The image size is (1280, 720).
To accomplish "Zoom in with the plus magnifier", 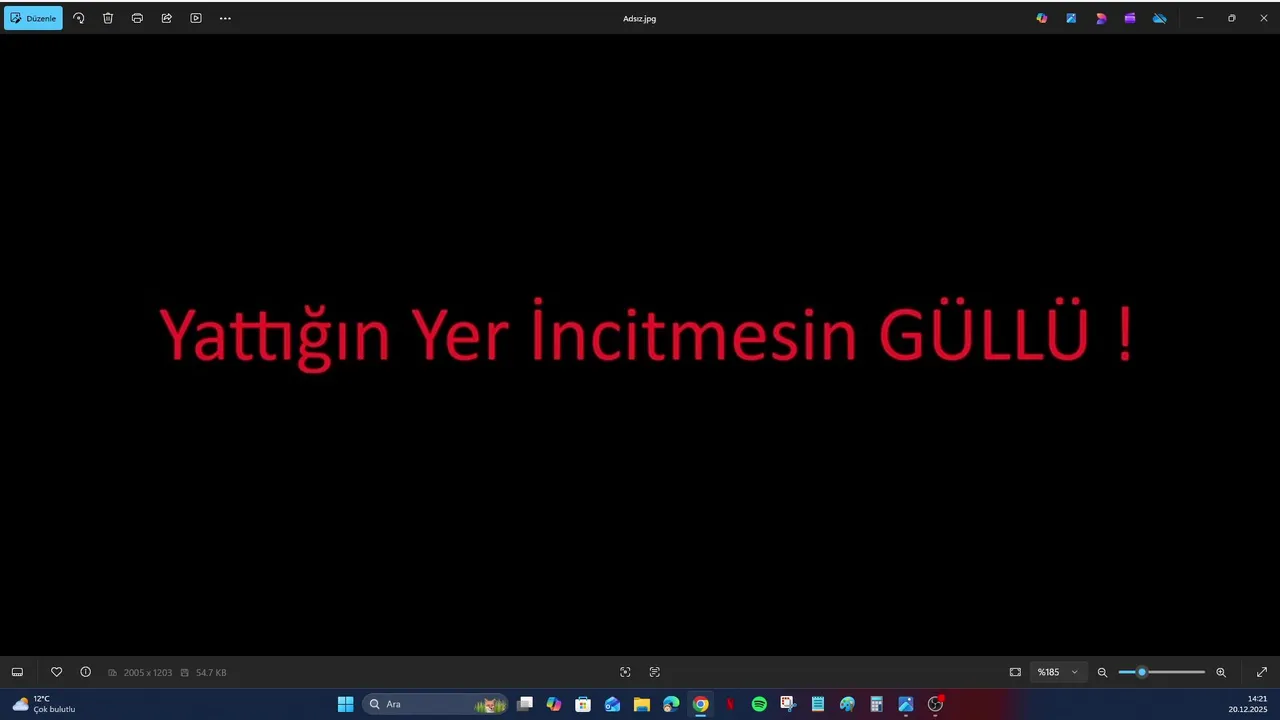I will (x=1221, y=672).
